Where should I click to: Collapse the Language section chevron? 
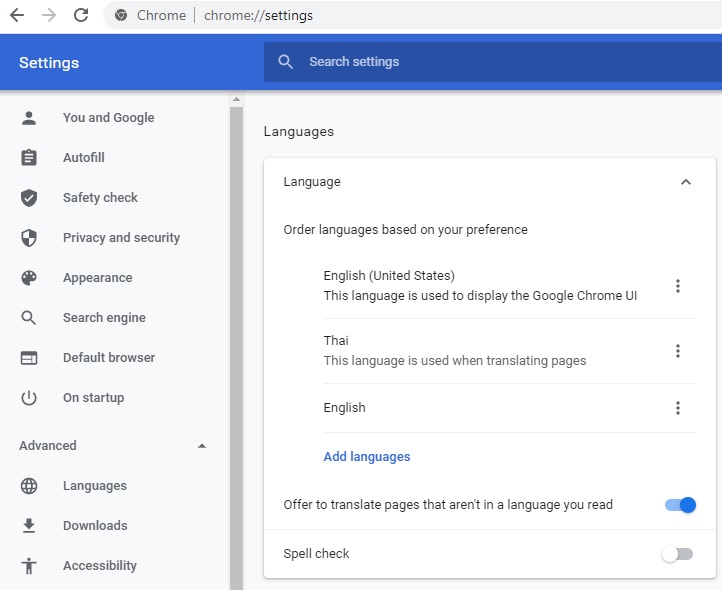[685, 182]
